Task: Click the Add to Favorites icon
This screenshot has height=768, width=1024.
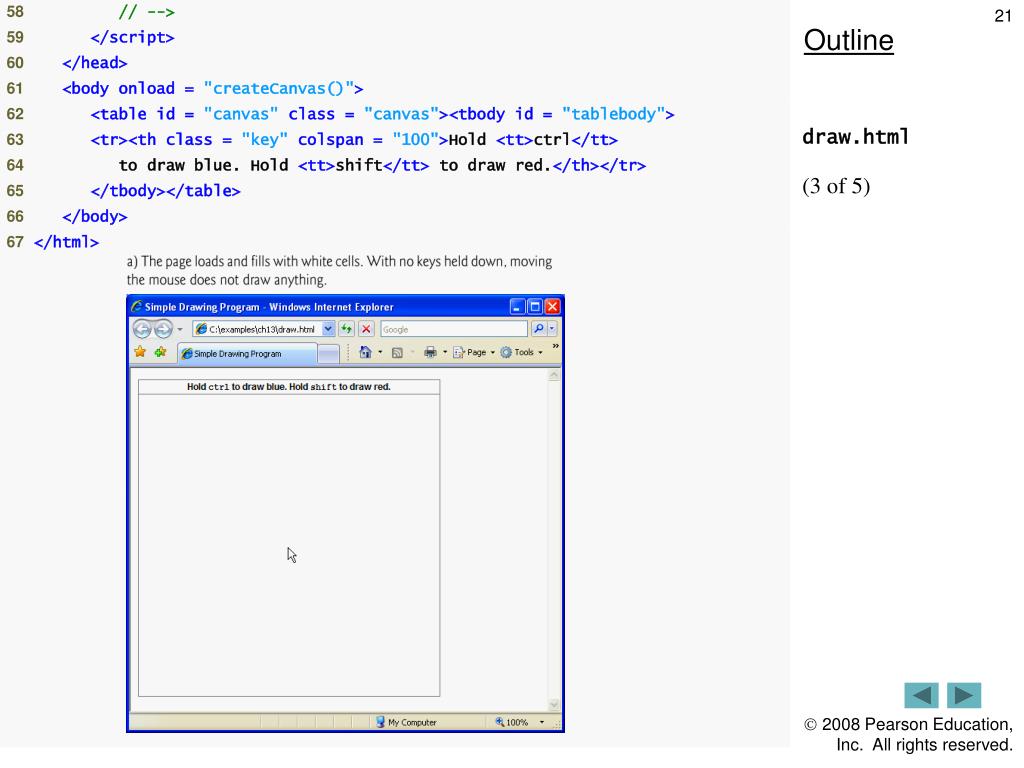Action: click(x=159, y=353)
